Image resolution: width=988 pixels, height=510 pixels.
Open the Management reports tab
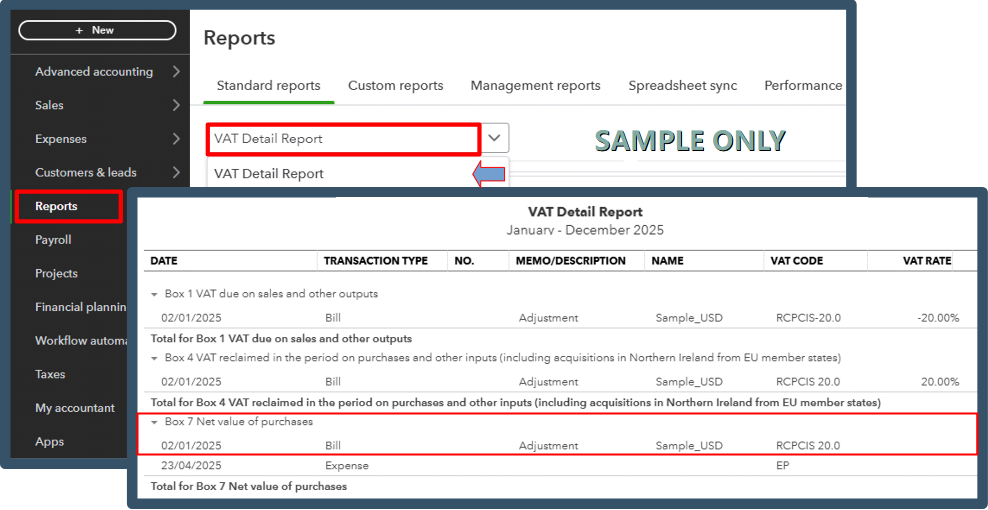[x=535, y=86]
